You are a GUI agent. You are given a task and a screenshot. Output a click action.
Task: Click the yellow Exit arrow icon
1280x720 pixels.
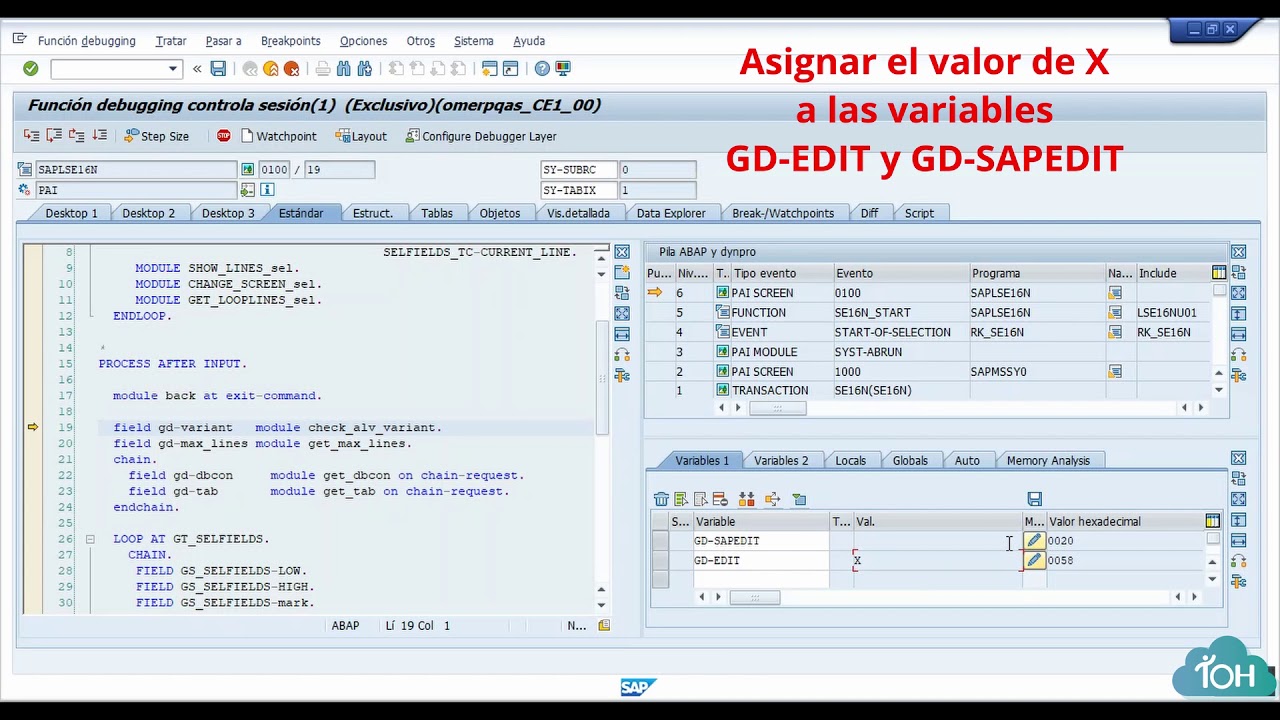click(x=270, y=69)
